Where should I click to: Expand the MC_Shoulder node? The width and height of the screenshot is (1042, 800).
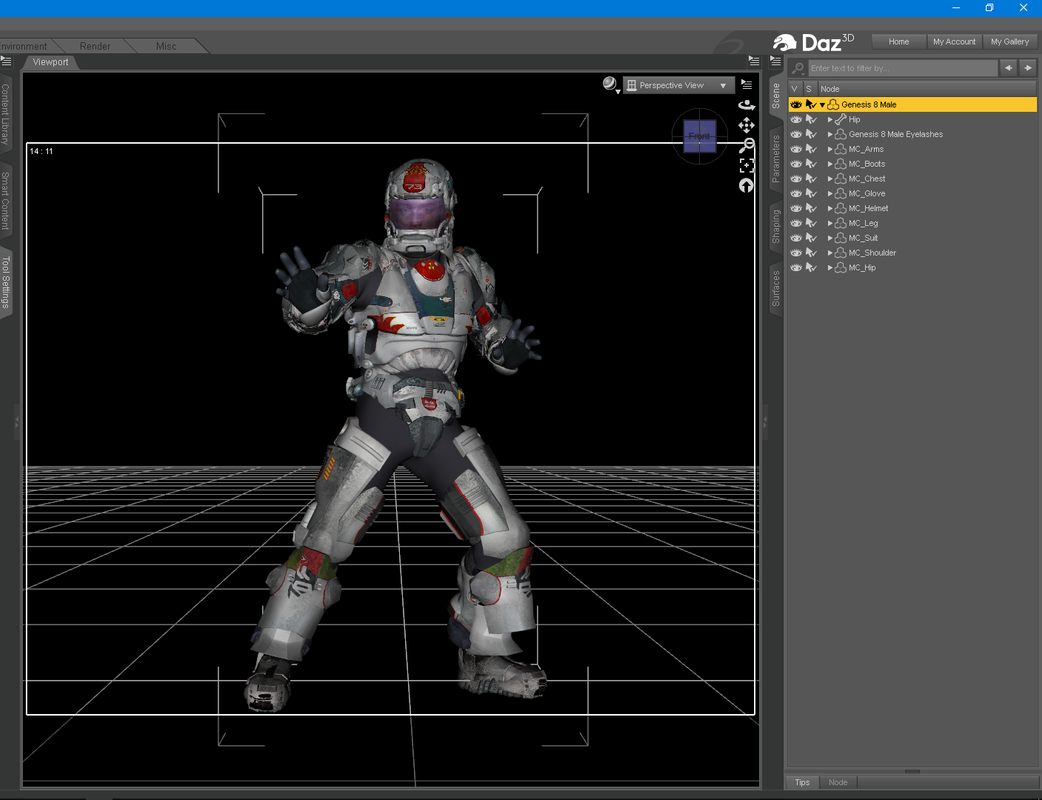click(x=830, y=252)
